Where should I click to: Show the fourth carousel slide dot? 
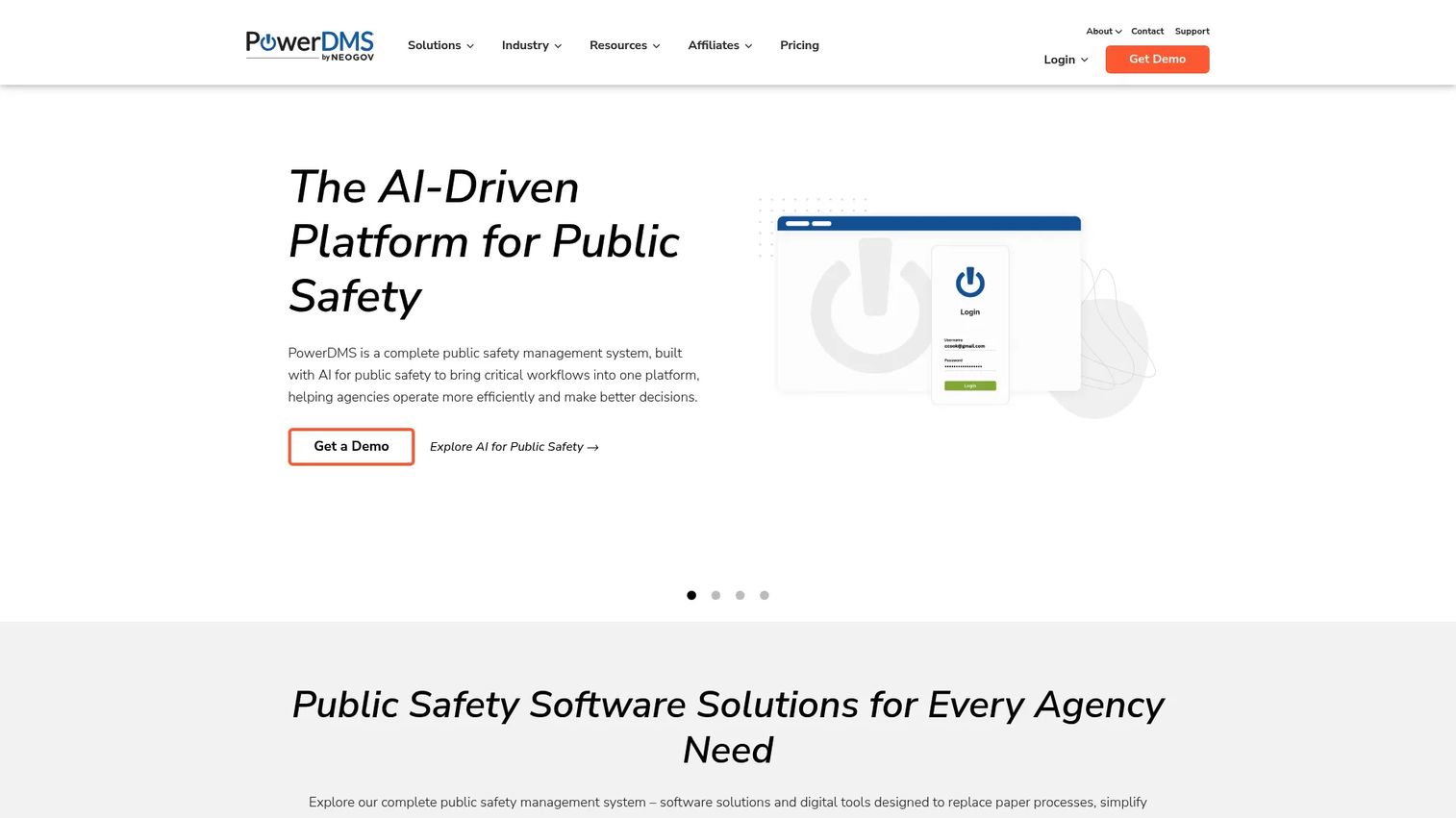765,595
